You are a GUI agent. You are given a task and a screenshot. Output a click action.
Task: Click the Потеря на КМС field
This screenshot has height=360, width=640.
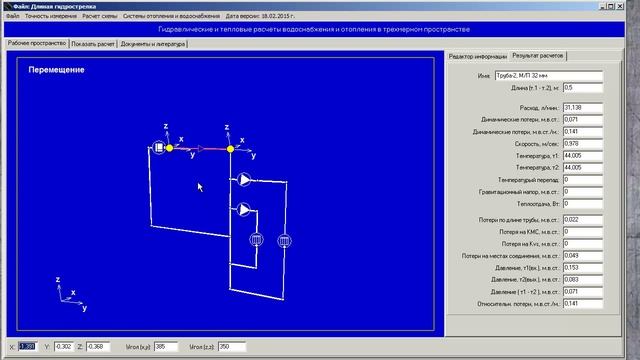click(x=582, y=231)
